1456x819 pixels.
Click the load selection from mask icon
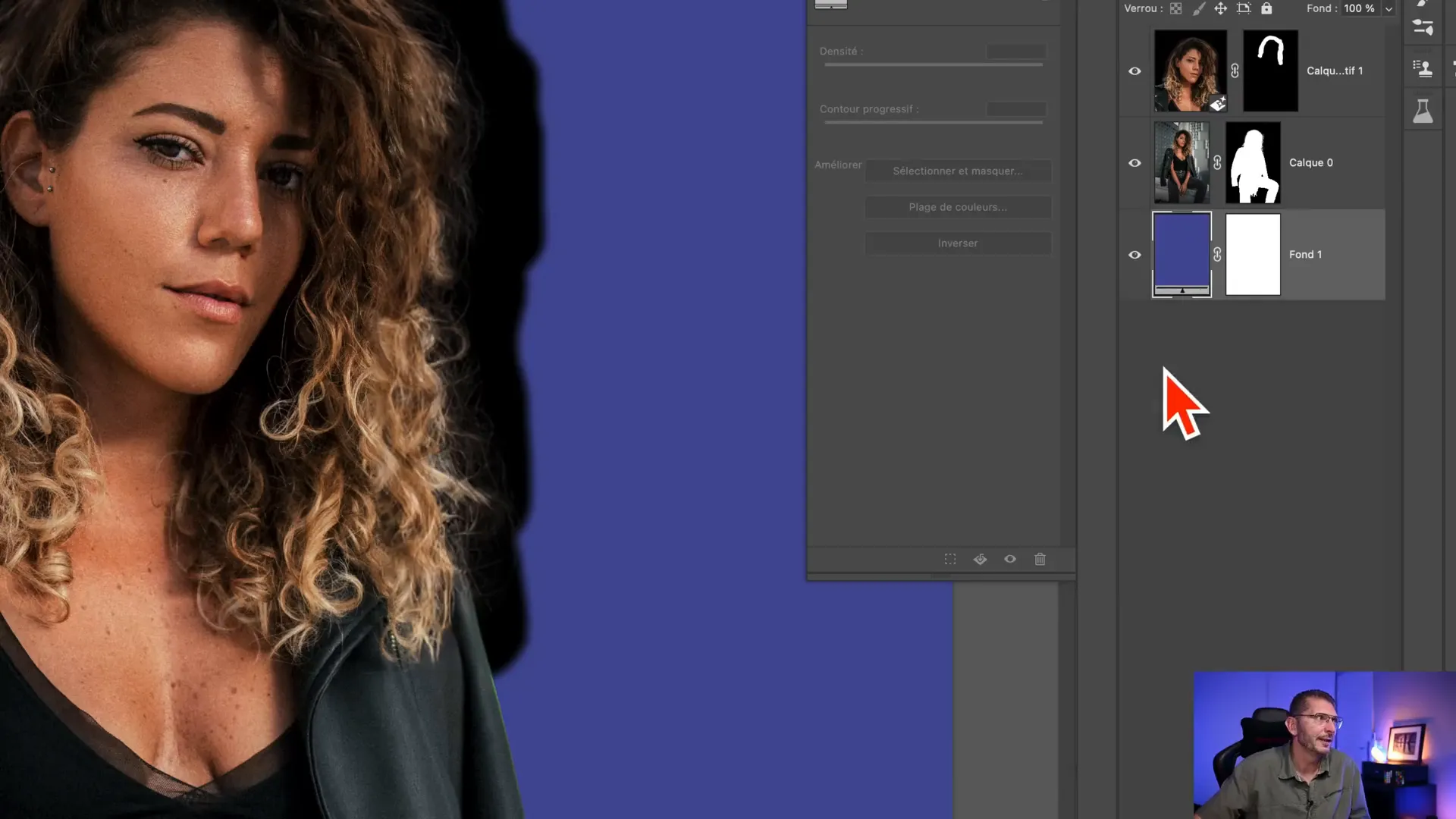(950, 559)
